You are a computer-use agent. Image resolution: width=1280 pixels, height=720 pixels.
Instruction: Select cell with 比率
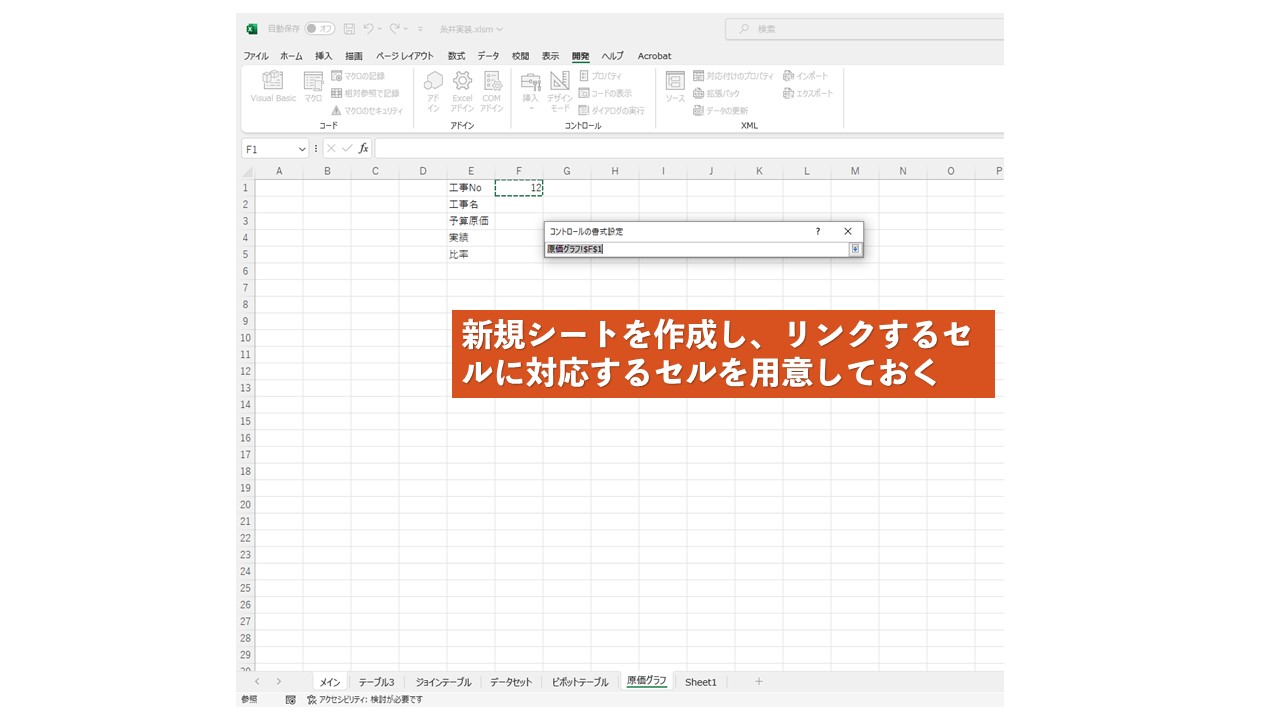(x=471, y=254)
